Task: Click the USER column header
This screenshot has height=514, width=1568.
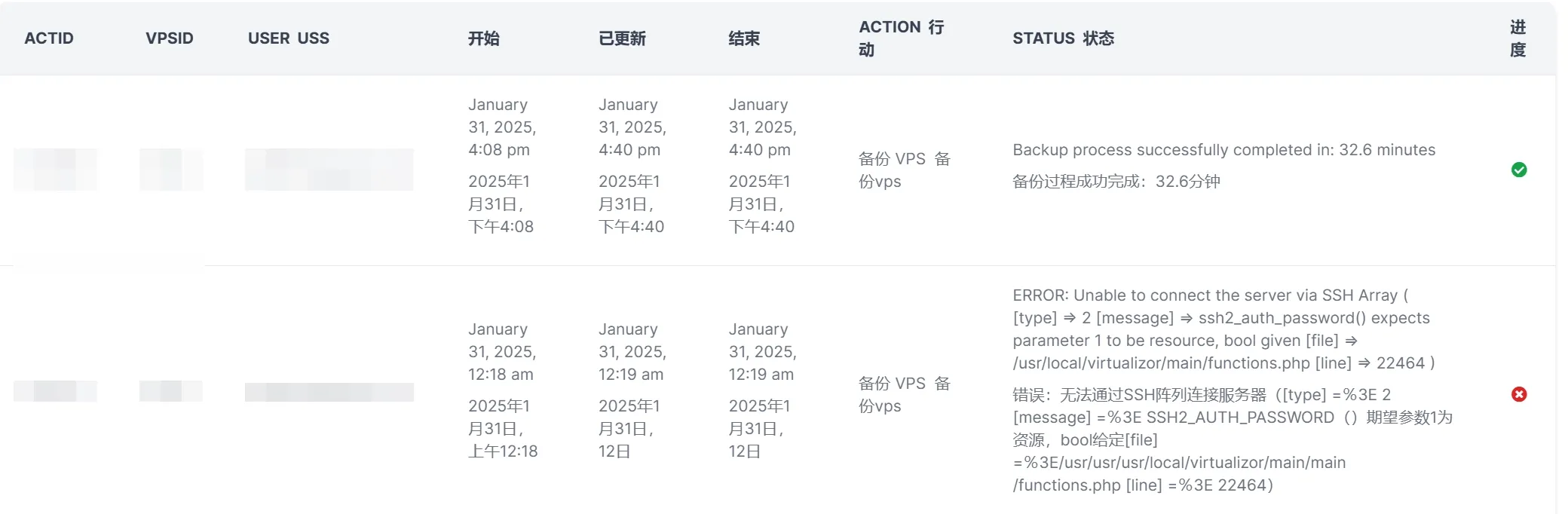Action: tap(289, 38)
